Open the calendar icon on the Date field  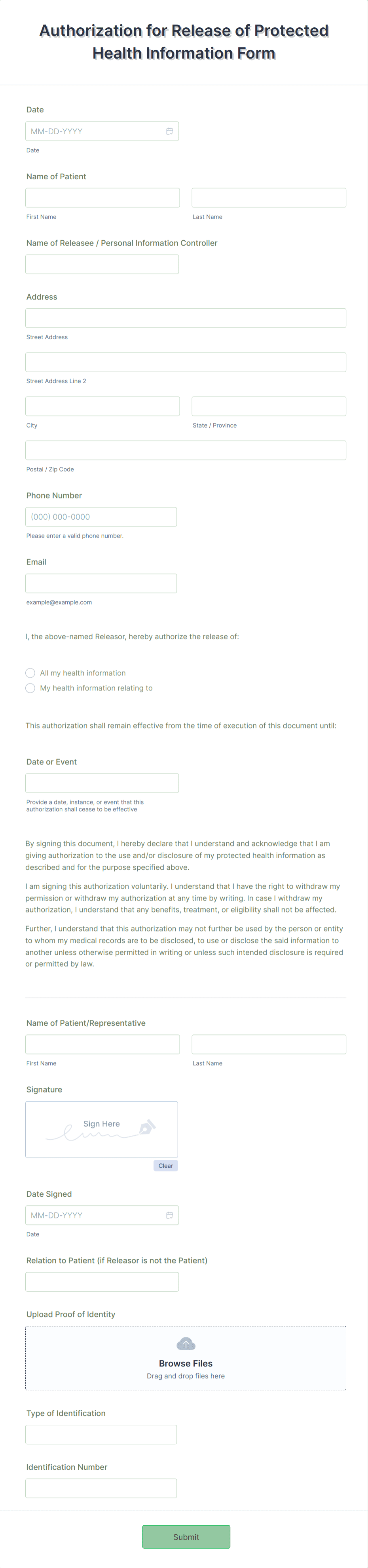(x=170, y=131)
